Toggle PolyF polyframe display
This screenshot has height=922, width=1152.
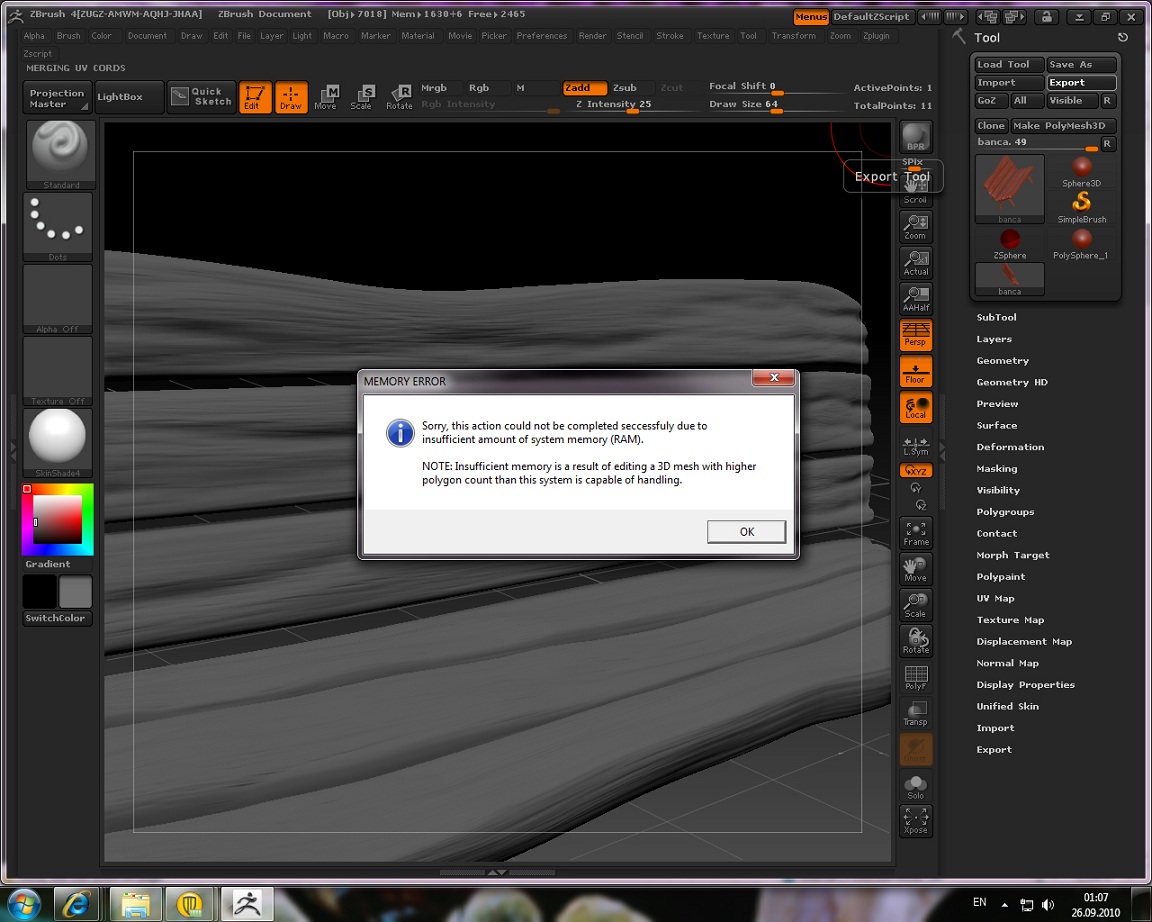pos(915,677)
